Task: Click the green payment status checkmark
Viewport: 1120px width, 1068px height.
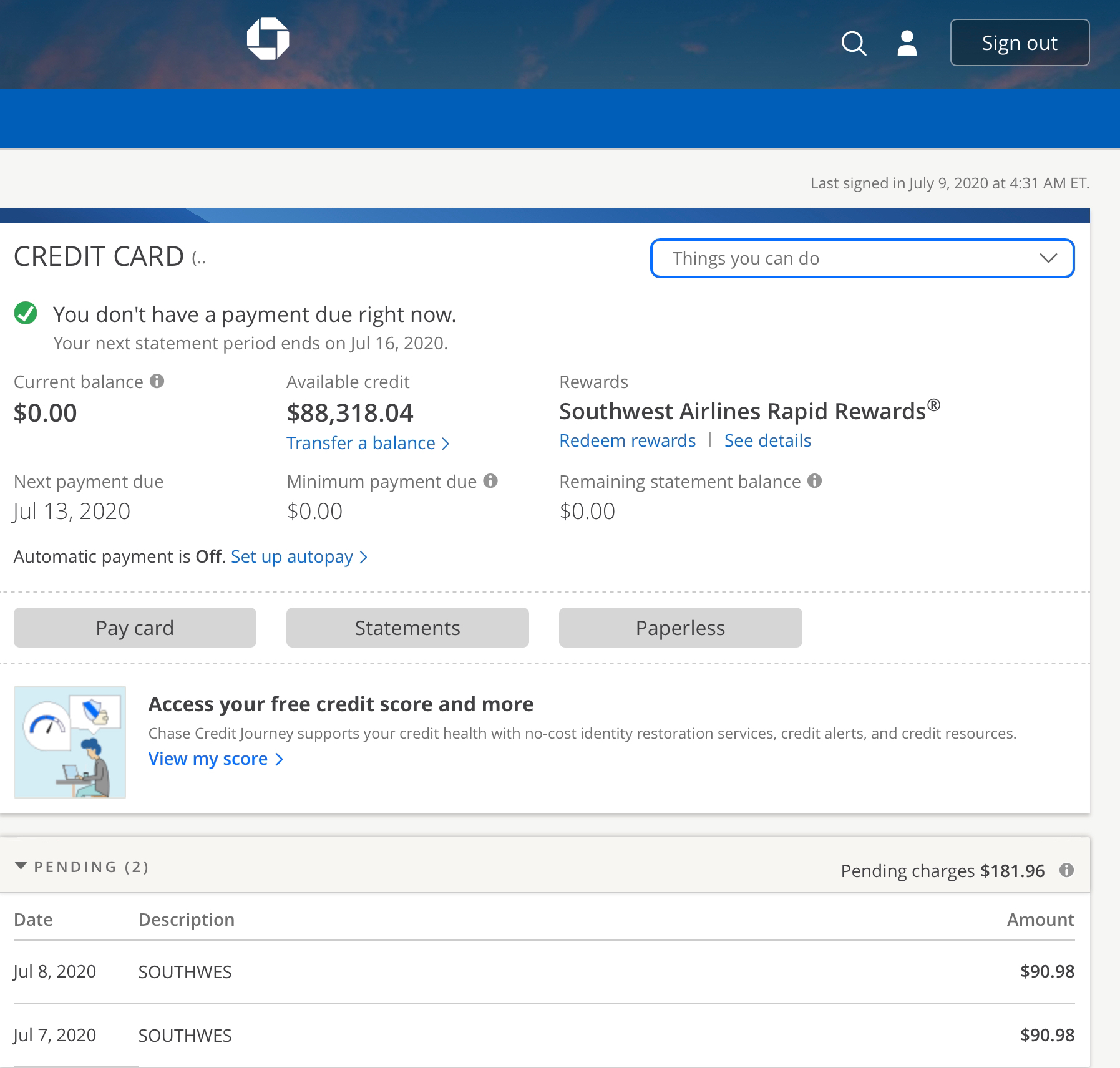Action: point(26,314)
